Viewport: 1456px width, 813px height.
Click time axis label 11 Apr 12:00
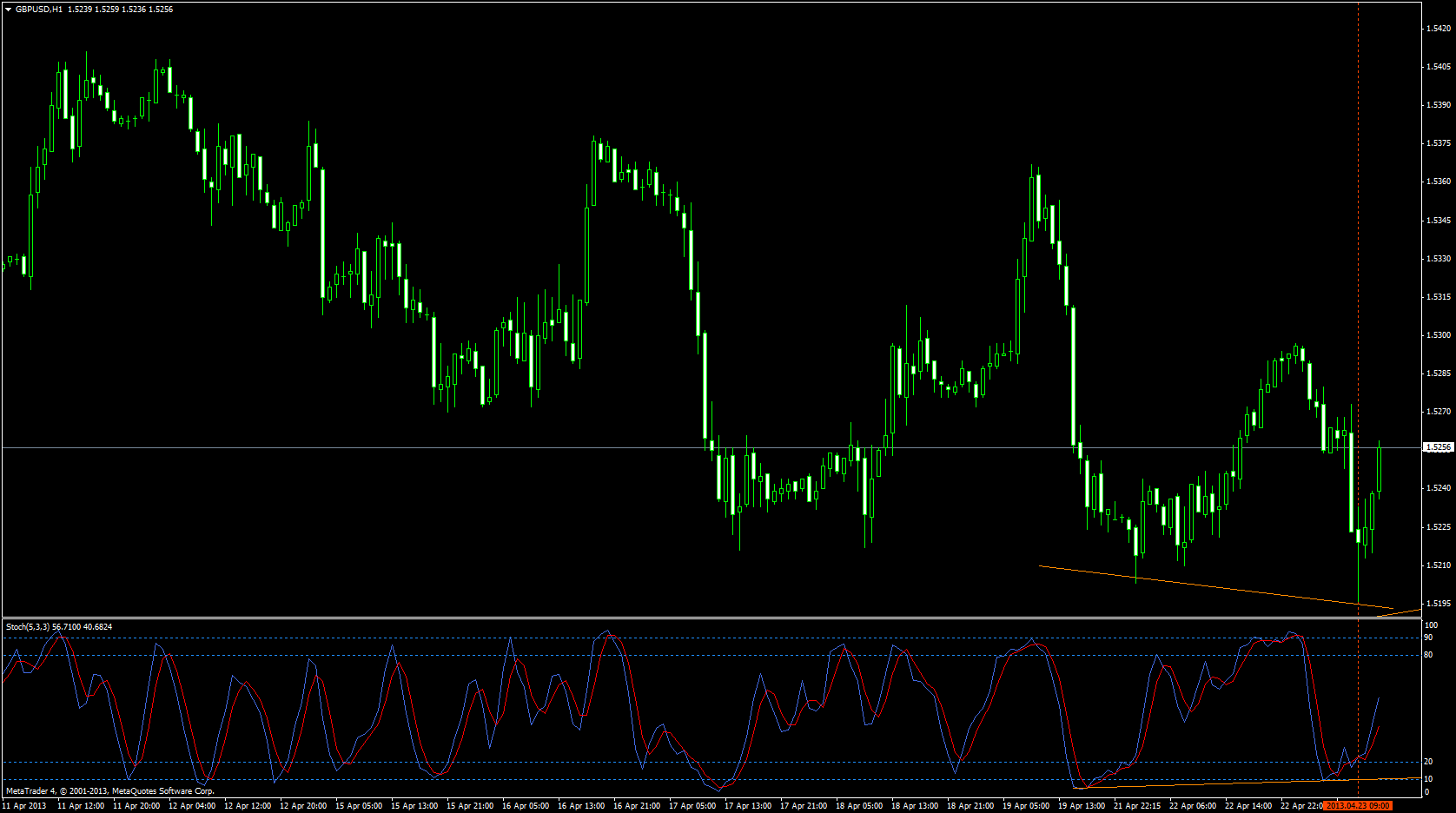(x=81, y=806)
